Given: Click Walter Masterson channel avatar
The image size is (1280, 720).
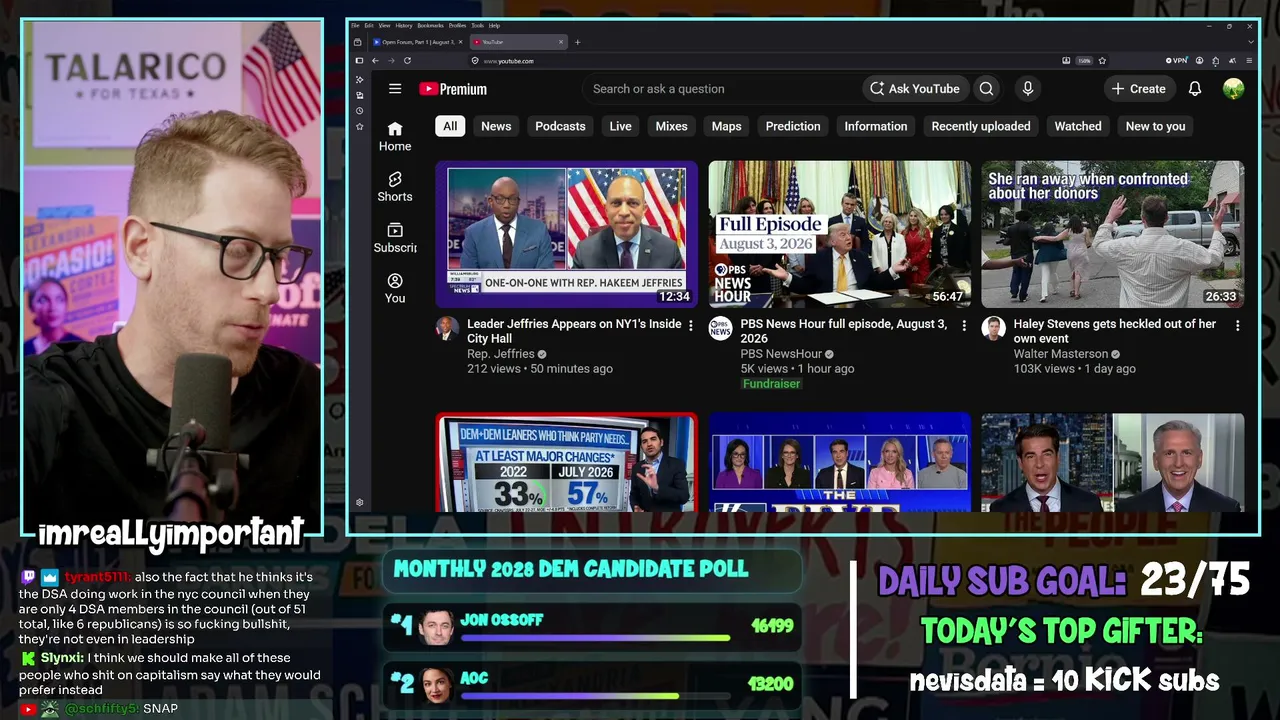Looking at the screenshot, I should tap(994, 328).
